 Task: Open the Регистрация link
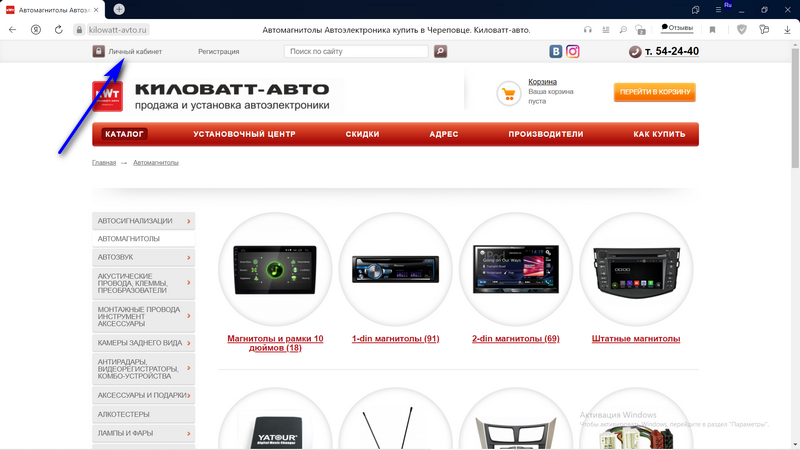(x=218, y=52)
